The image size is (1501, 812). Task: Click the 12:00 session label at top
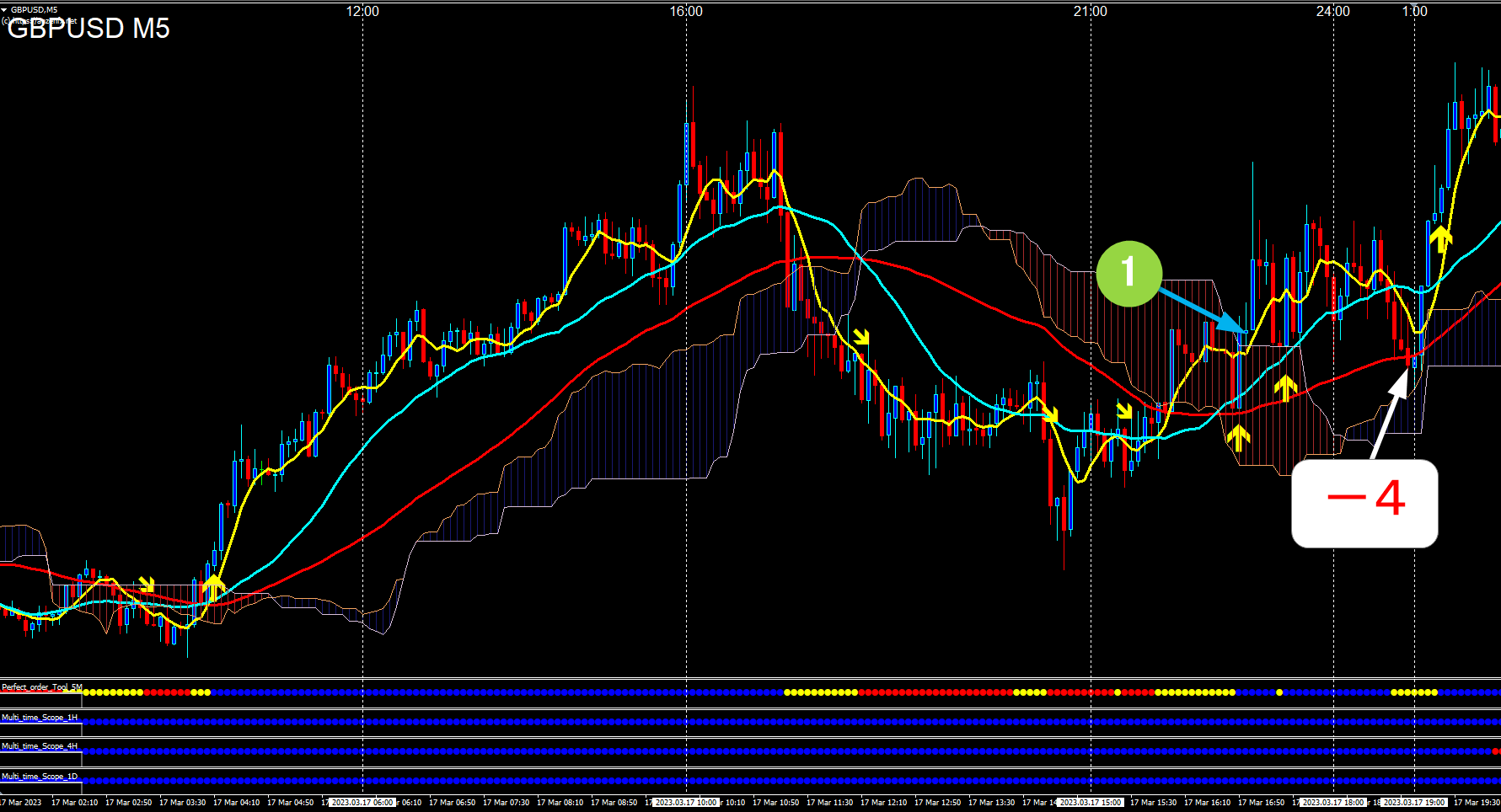pyautogui.click(x=362, y=11)
